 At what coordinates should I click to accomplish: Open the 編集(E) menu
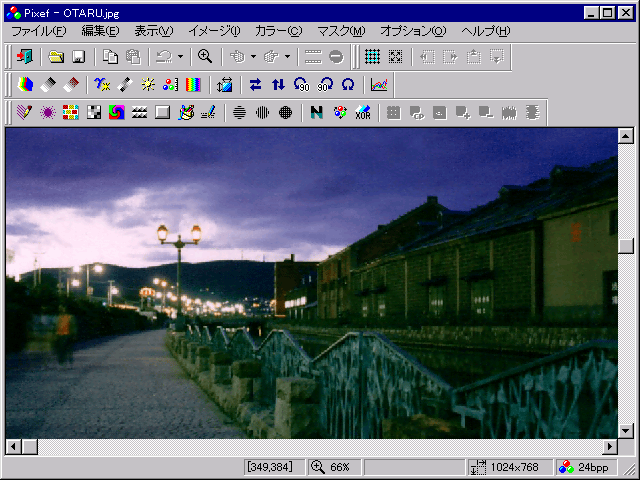(100, 31)
